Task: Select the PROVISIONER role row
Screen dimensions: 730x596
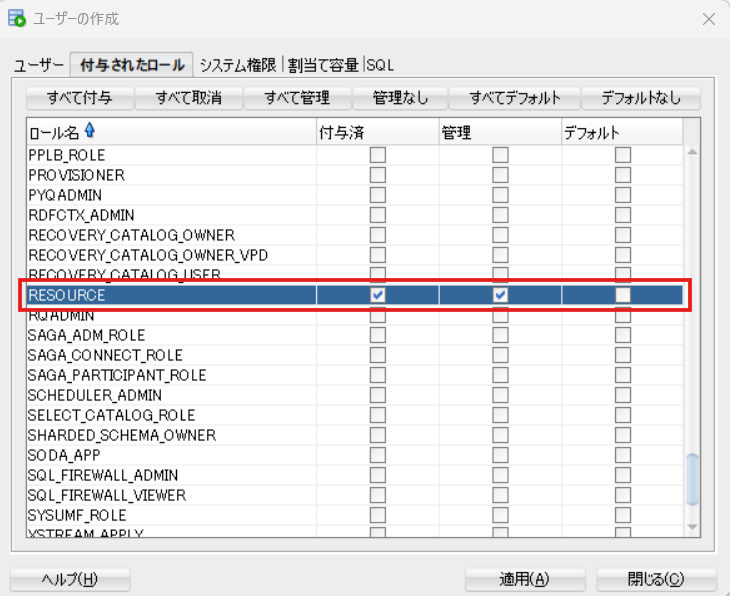Action: (x=355, y=175)
